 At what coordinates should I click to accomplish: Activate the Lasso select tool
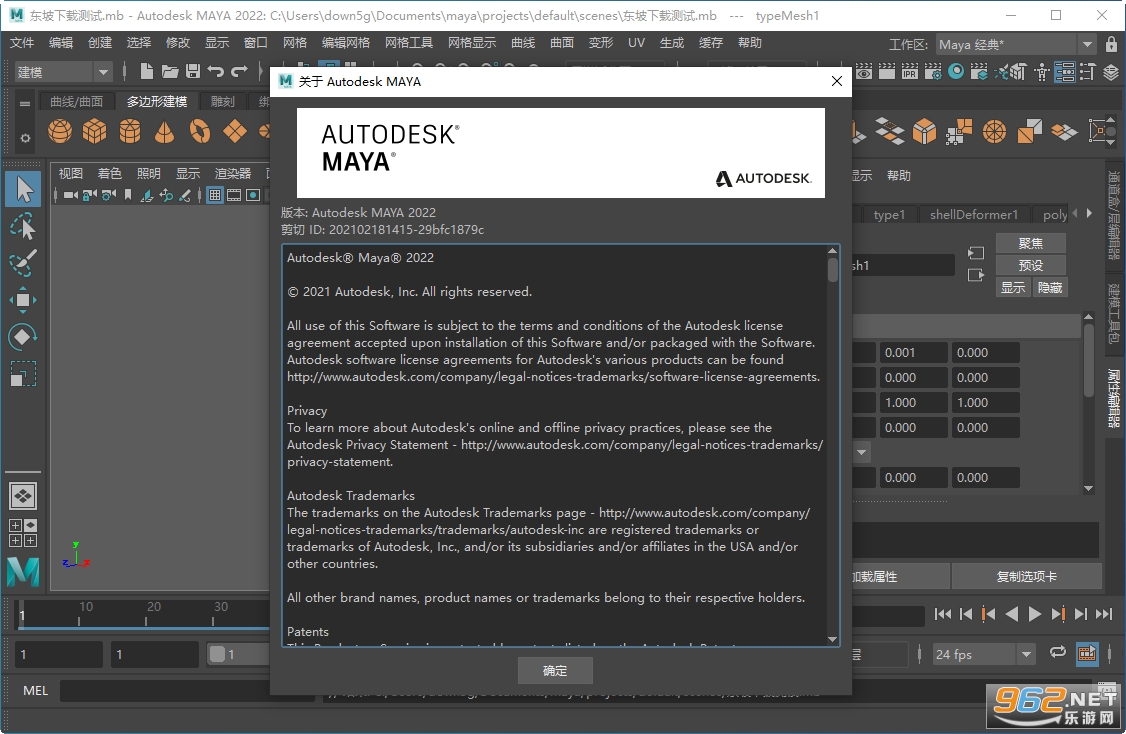click(x=23, y=227)
